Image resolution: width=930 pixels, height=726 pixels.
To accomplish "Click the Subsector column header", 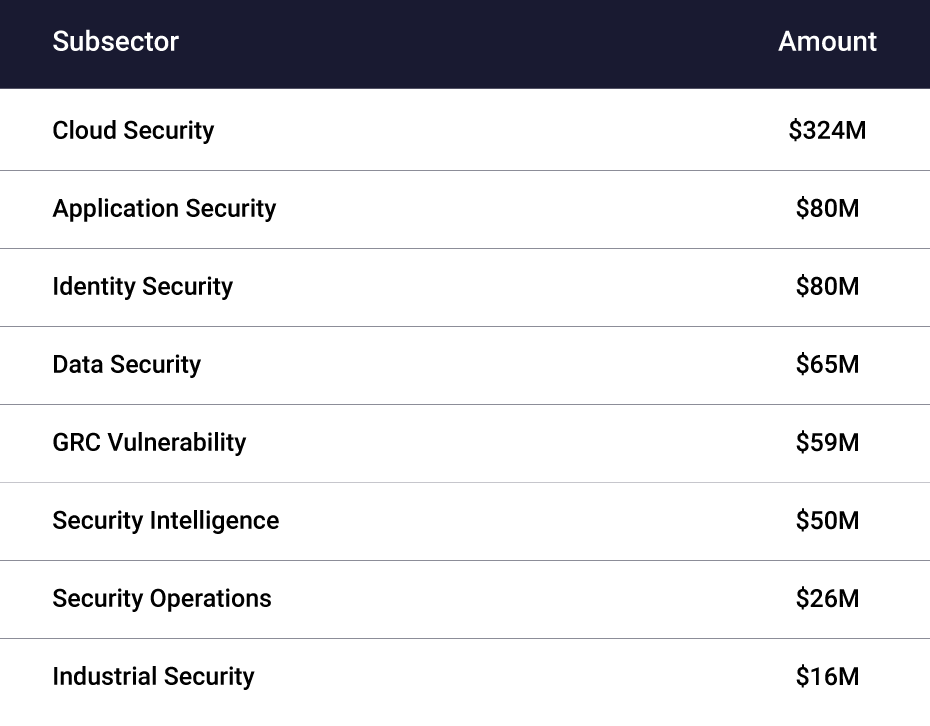I will pos(115,42).
